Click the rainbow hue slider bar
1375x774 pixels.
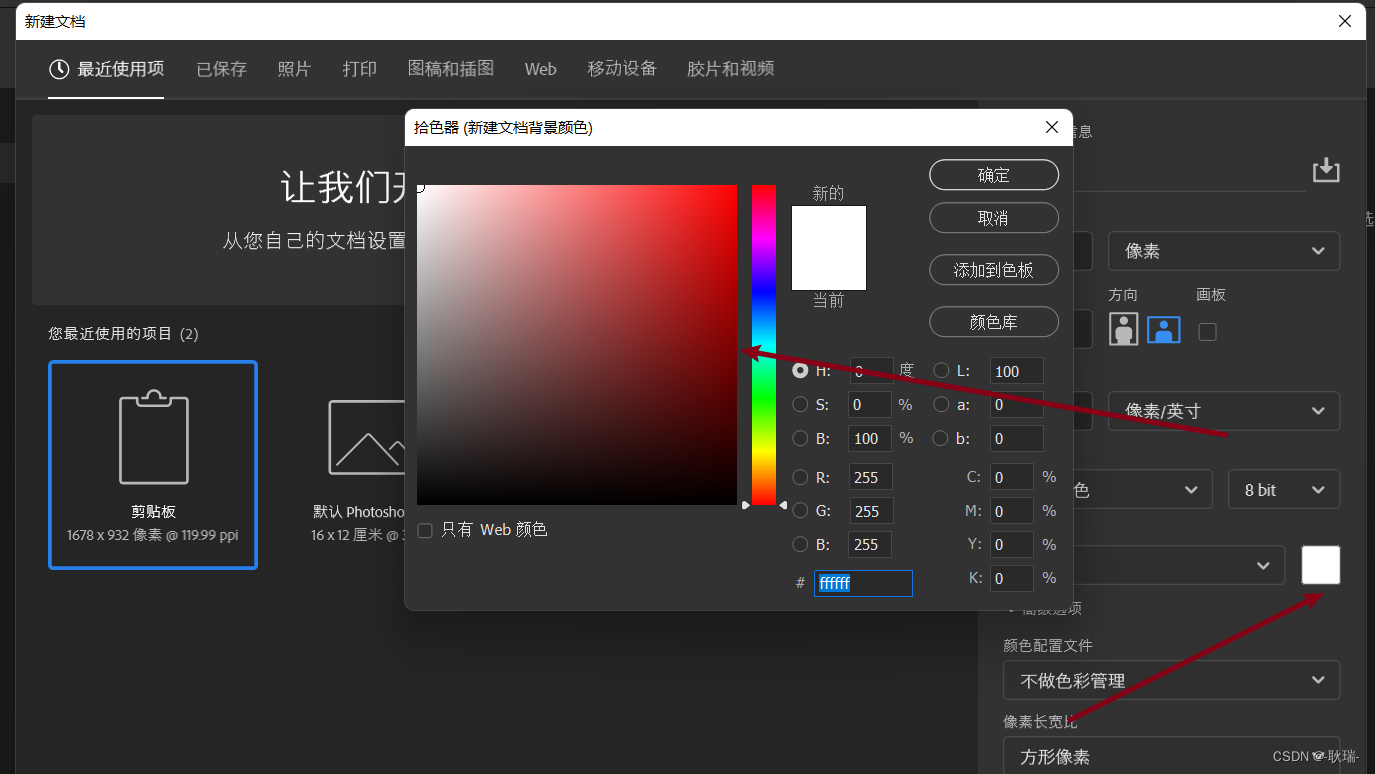pos(764,345)
